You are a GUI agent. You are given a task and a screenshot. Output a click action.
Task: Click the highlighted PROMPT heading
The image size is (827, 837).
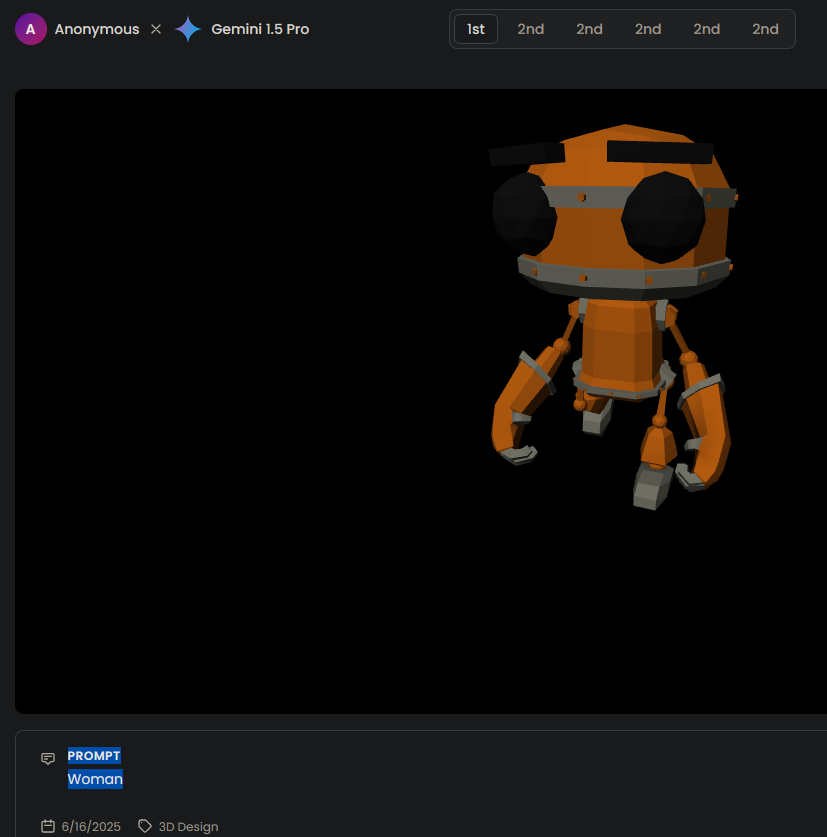click(94, 755)
